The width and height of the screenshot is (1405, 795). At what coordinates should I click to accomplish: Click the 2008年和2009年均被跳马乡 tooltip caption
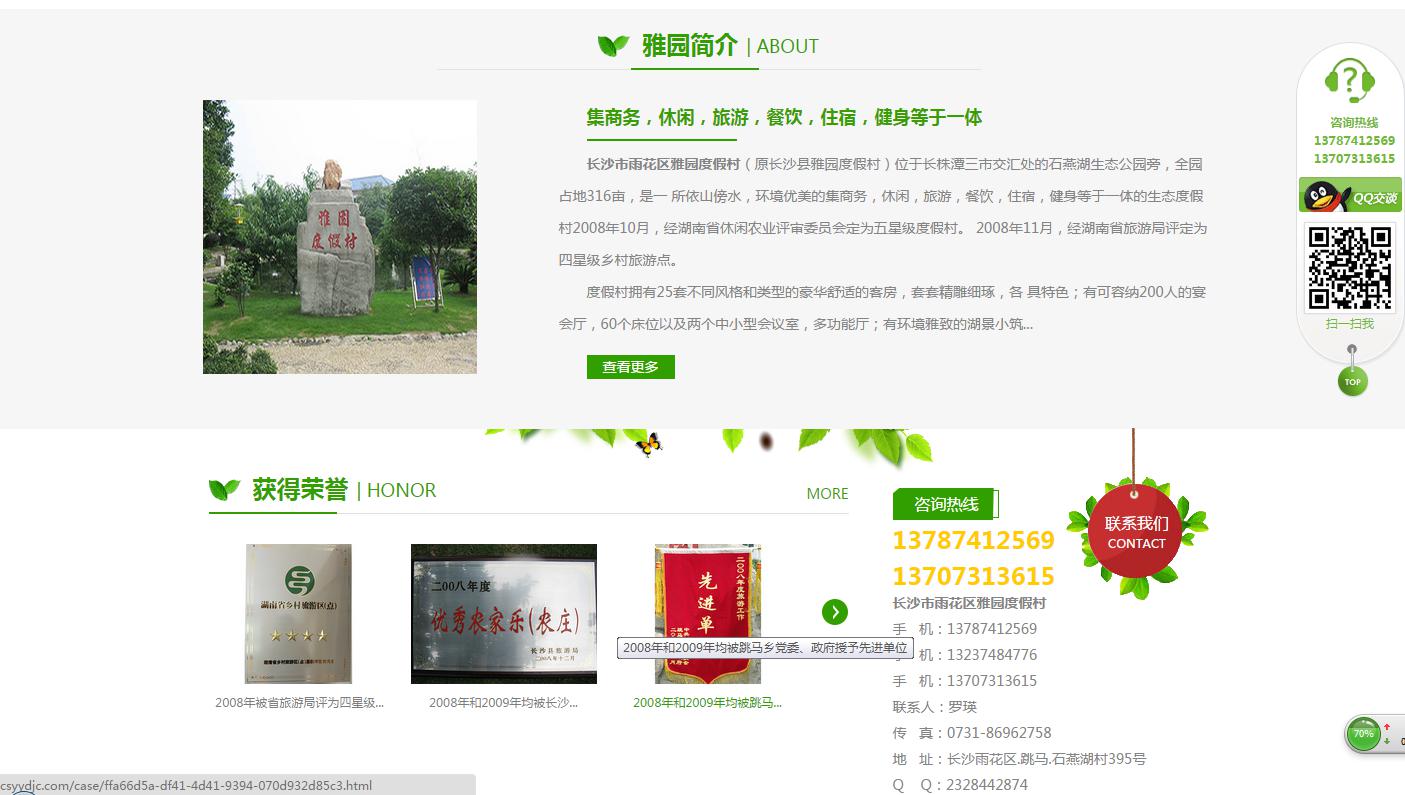pyautogui.click(x=765, y=647)
